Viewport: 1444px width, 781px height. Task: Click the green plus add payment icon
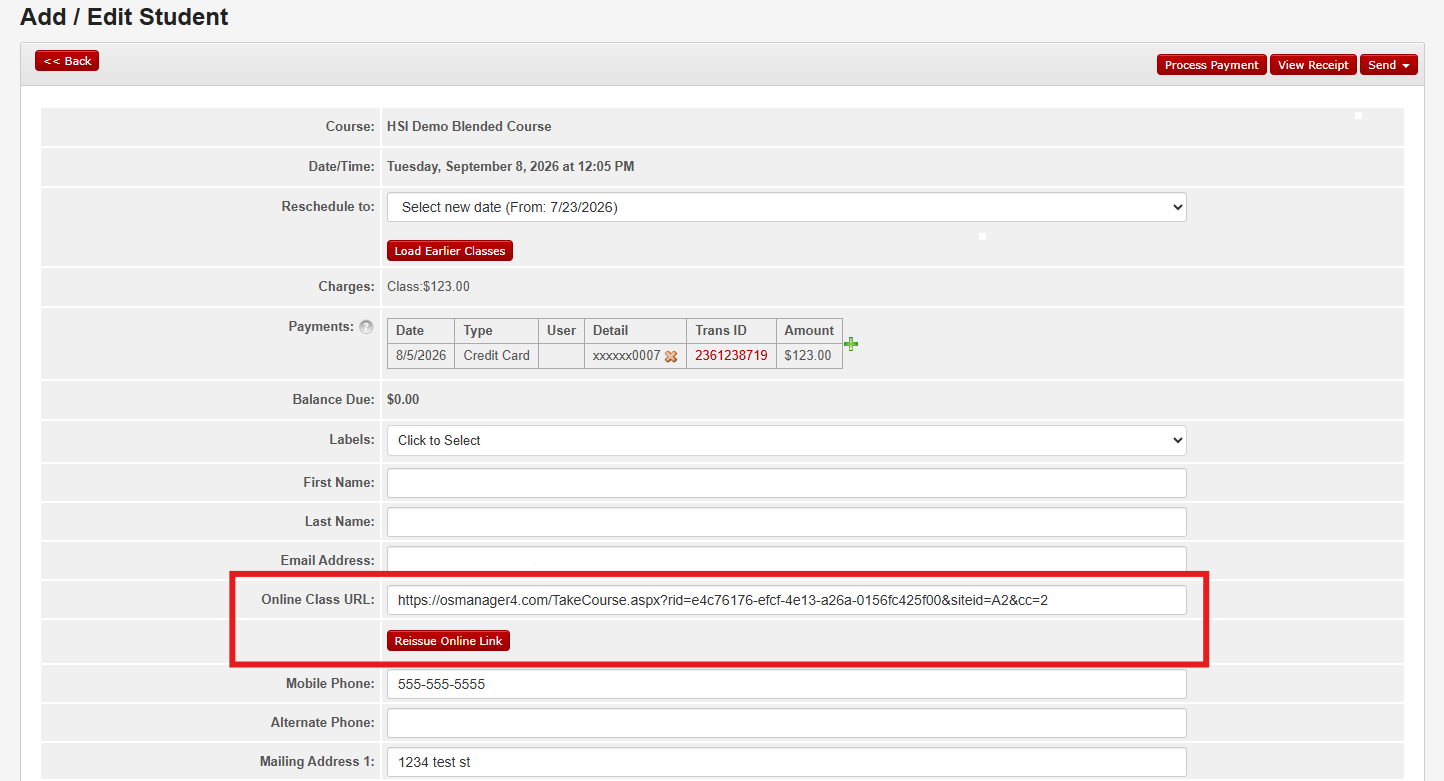click(x=851, y=344)
